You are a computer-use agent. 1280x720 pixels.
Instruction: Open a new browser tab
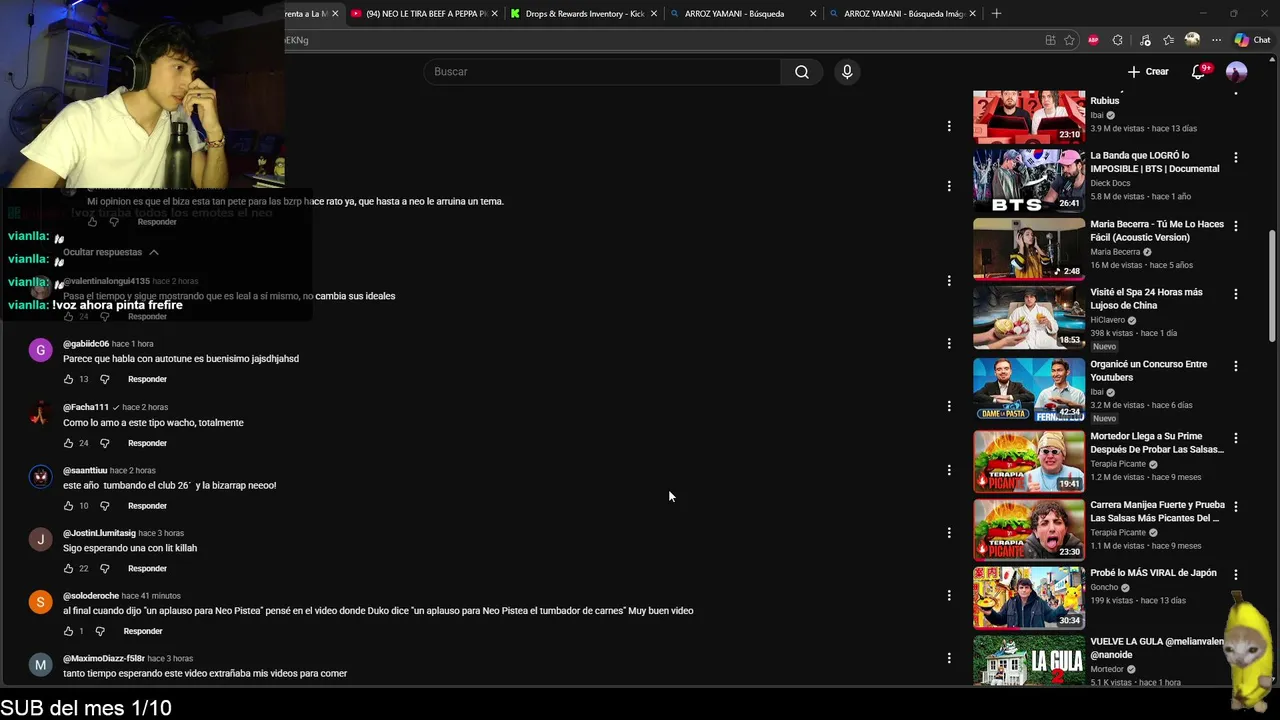click(996, 13)
